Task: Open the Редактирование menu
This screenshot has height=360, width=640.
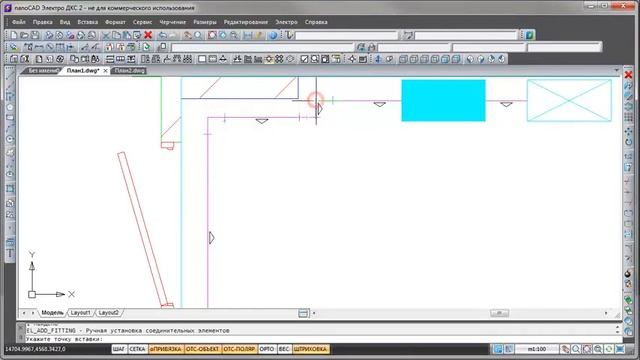Action: (x=246, y=22)
